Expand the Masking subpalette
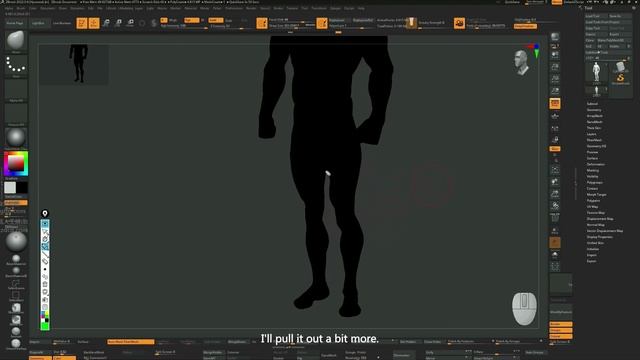 pyautogui.click(x=593, y=171)
